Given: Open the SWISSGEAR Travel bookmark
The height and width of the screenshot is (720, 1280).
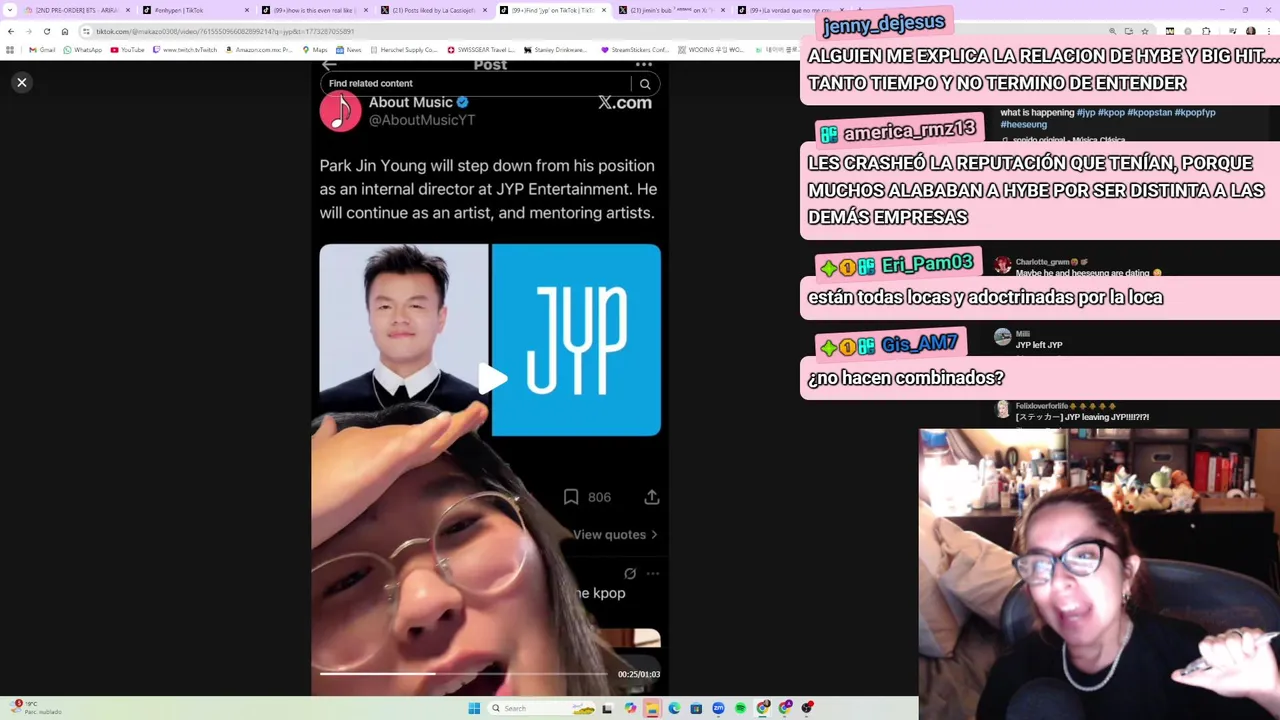Looking at the screenshot, I should [x=481, y=50].
